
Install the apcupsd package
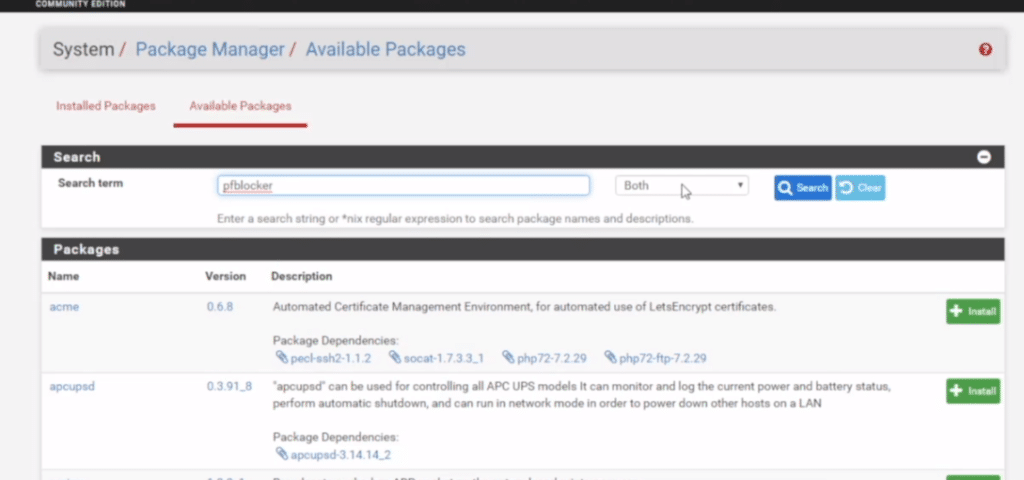(x=972, y=390)
